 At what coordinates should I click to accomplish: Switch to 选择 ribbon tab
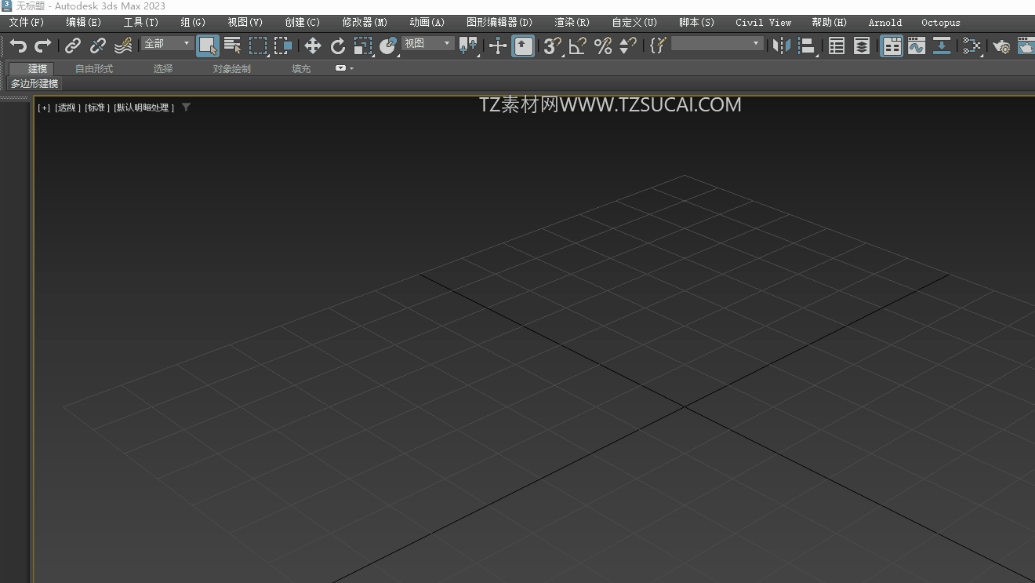[163, 69]
